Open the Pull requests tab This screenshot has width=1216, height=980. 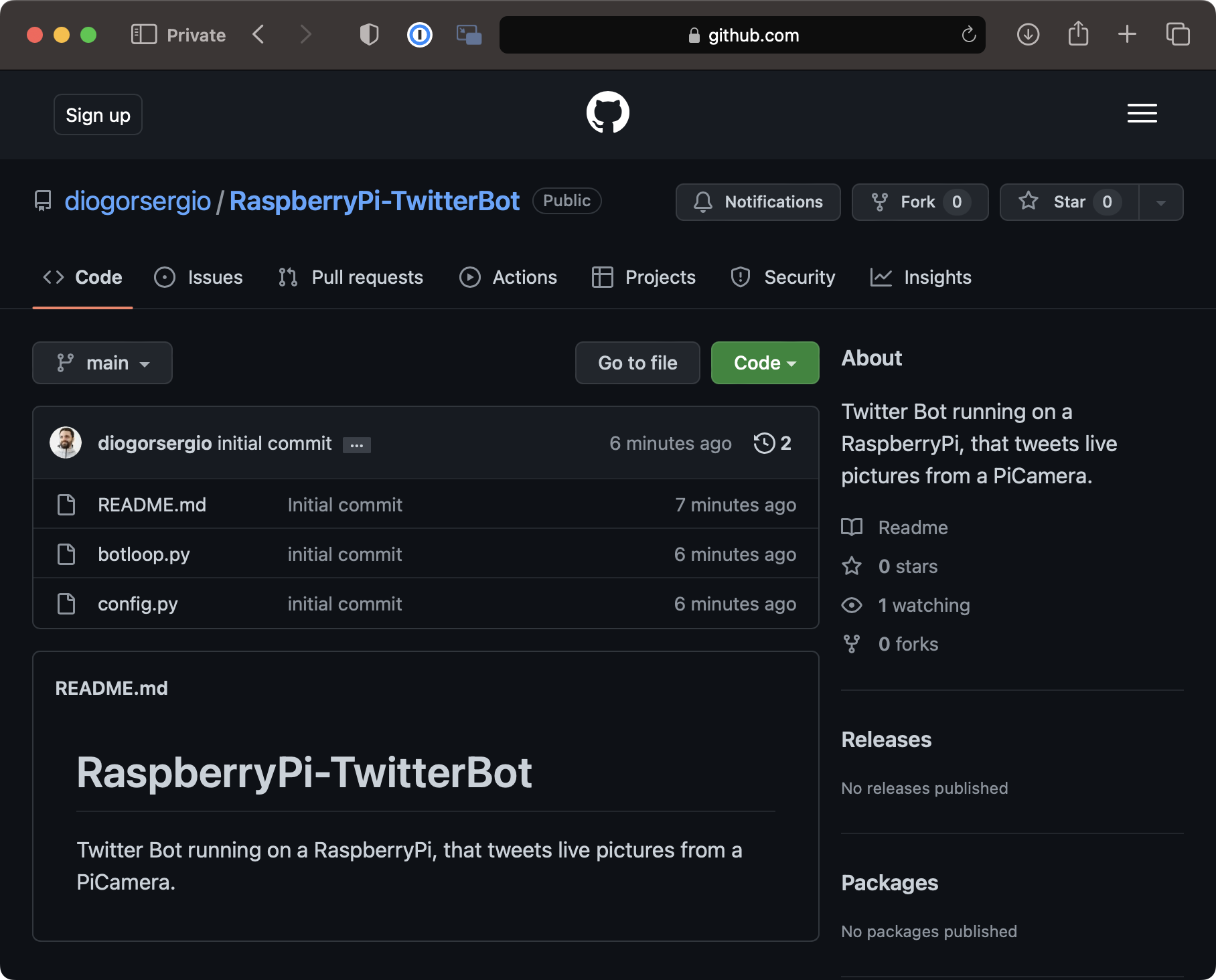tap(350, 277)
